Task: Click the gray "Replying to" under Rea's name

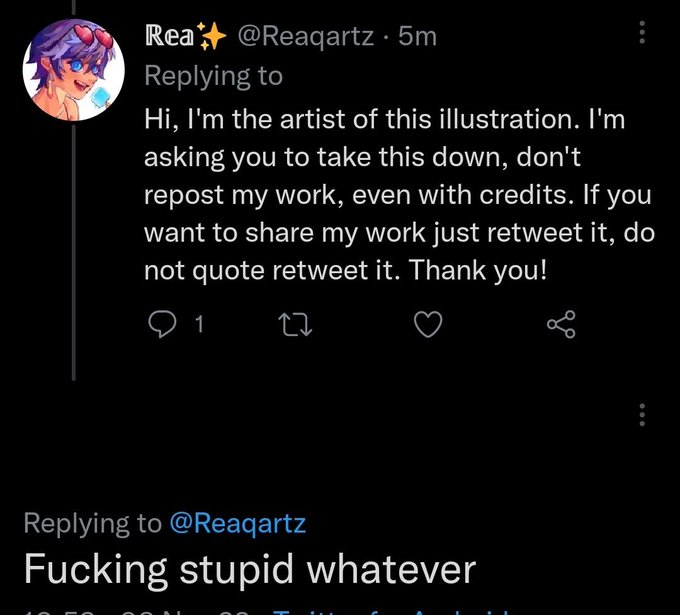Action: coord(213,76)
